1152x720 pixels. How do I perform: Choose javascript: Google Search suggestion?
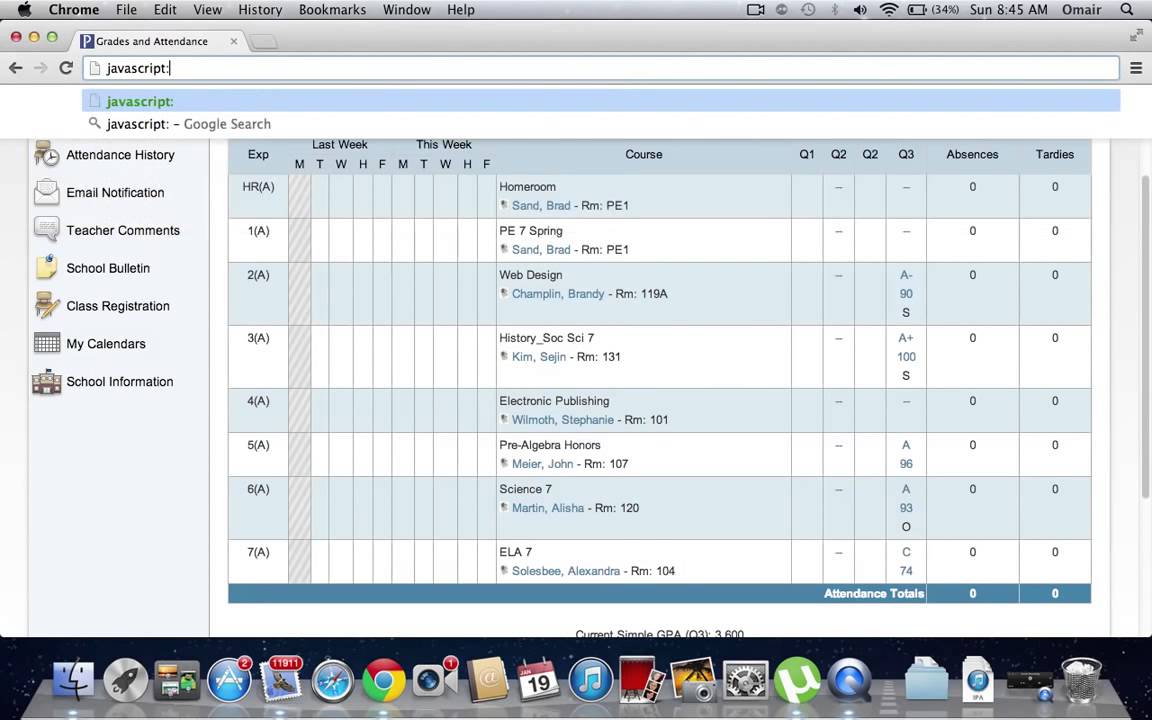601,123
